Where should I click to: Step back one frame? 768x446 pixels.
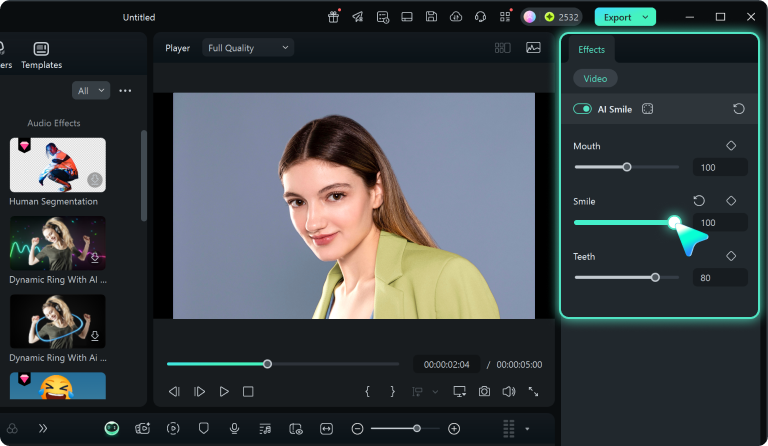tap(174, 392)
